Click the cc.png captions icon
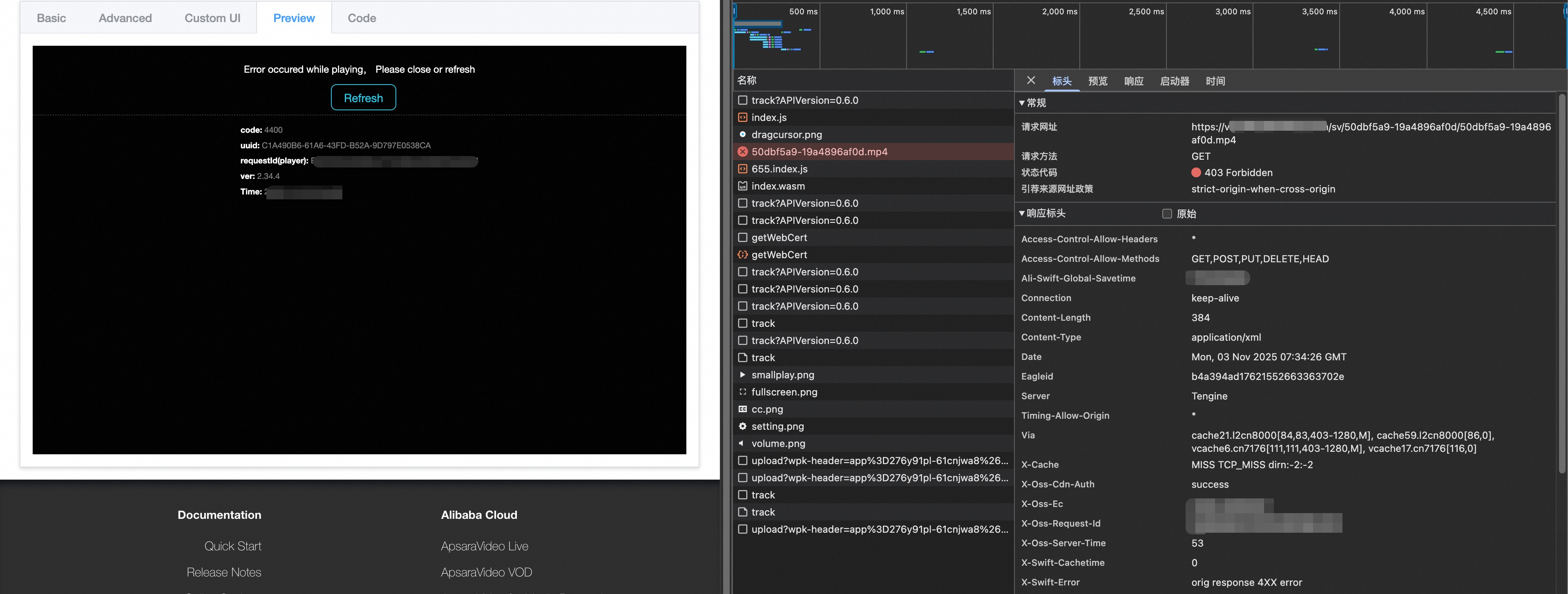Screen dimensions: 1568x594 743,409
